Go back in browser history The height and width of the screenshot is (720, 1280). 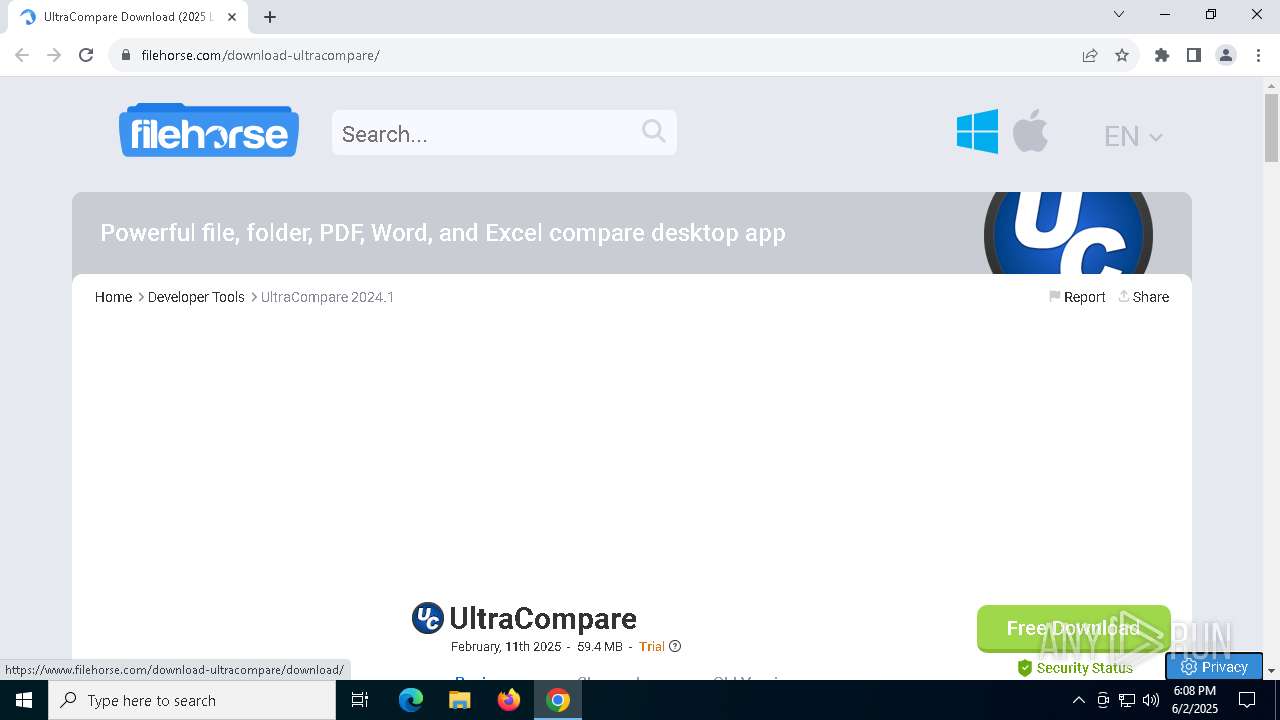(22, 55)
